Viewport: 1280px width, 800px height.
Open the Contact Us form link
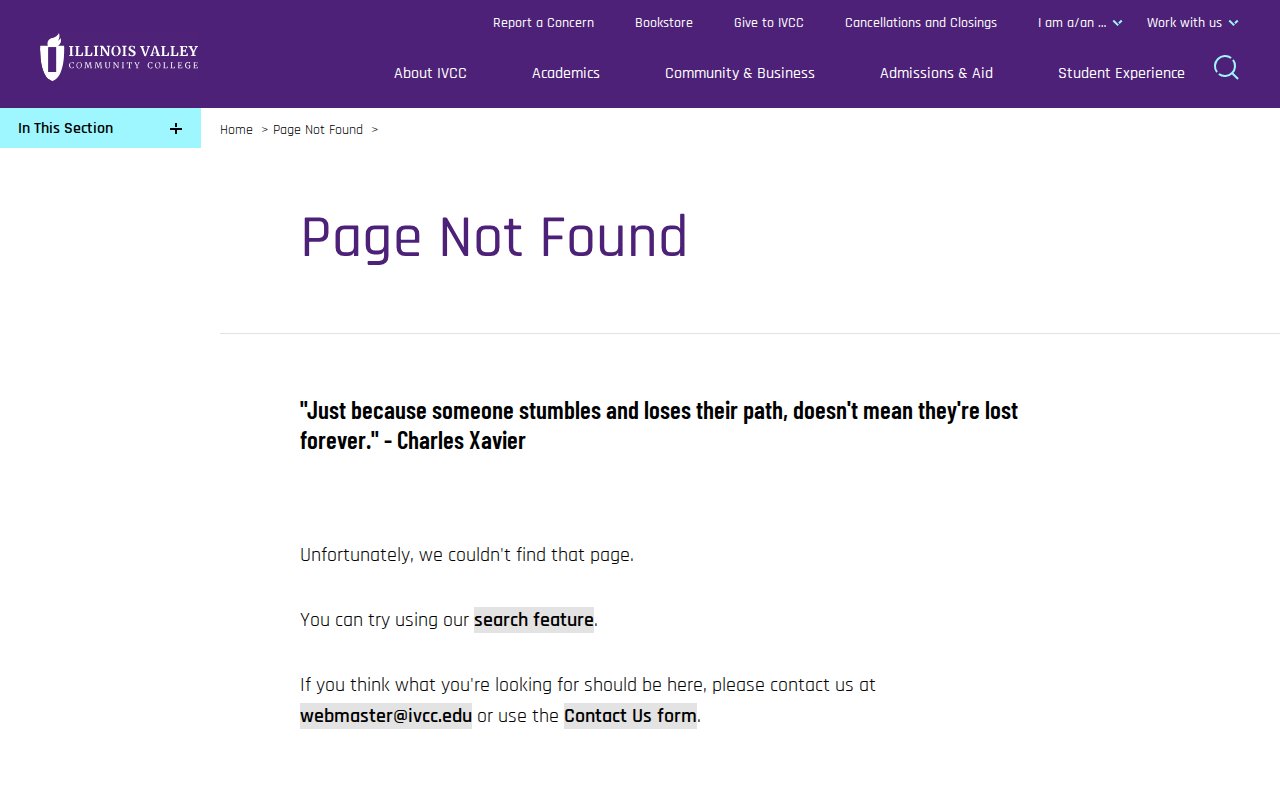[x=630, y=716]
